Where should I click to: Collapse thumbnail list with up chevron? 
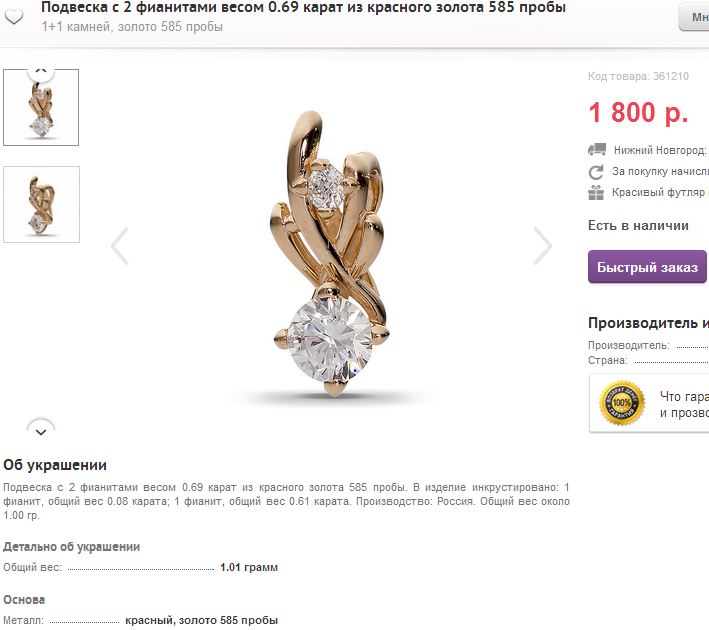tap(41, 71)
